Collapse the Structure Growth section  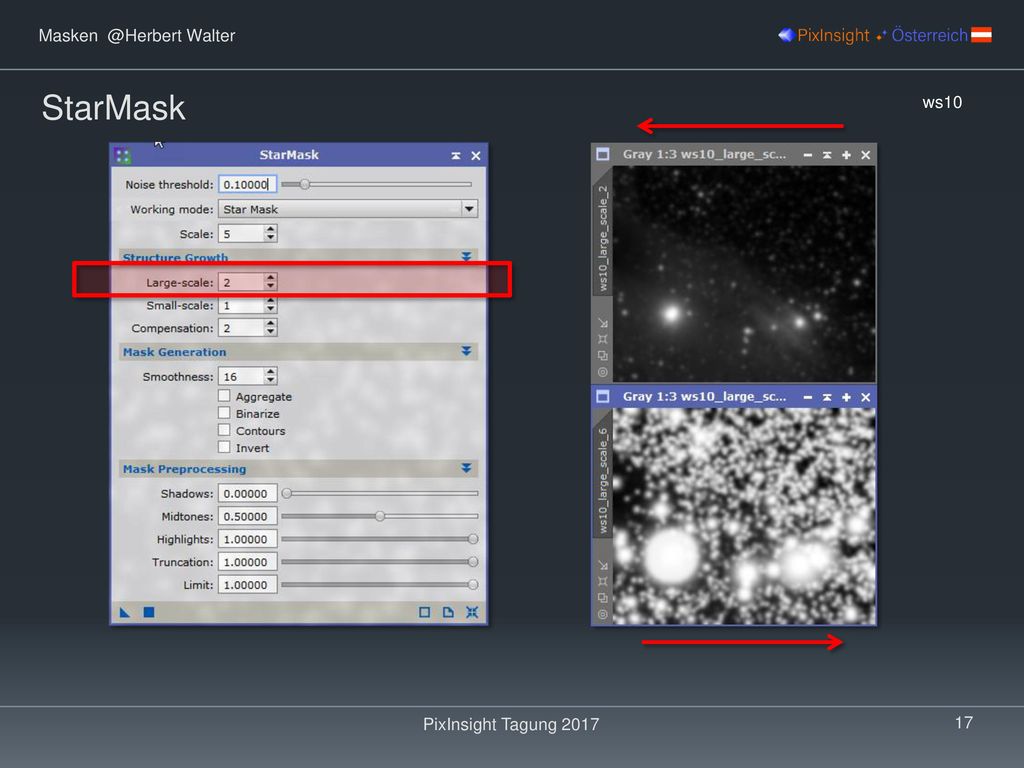click(466, 257)
